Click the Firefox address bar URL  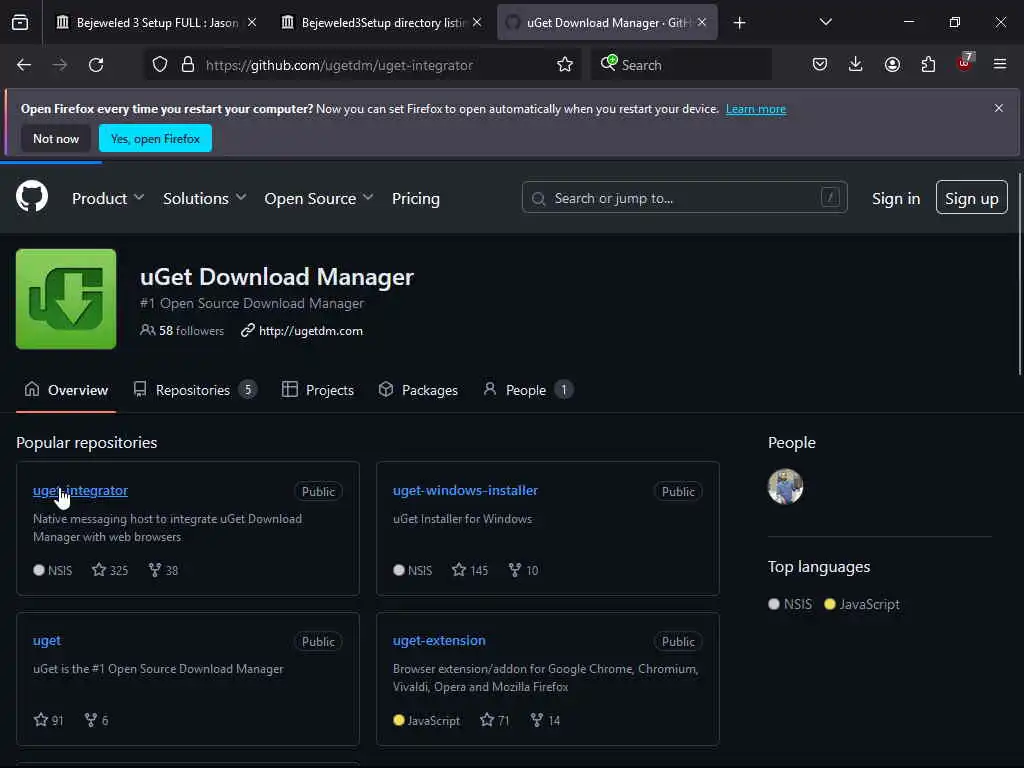pos(339,65)
